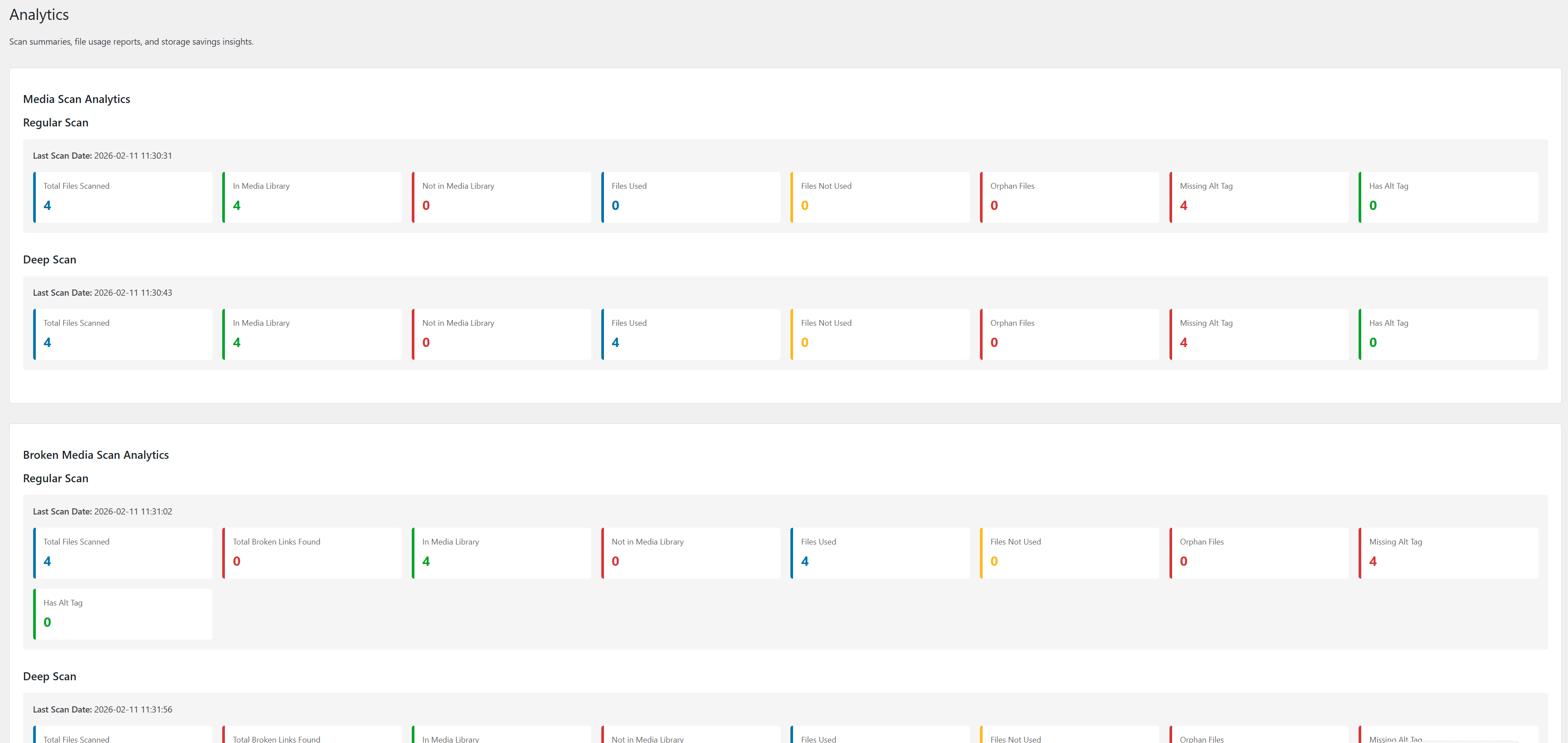Screen dimensions: 1568x743
Task: Click the scan summaries description text below Analytics
Action: pos(131,42)
